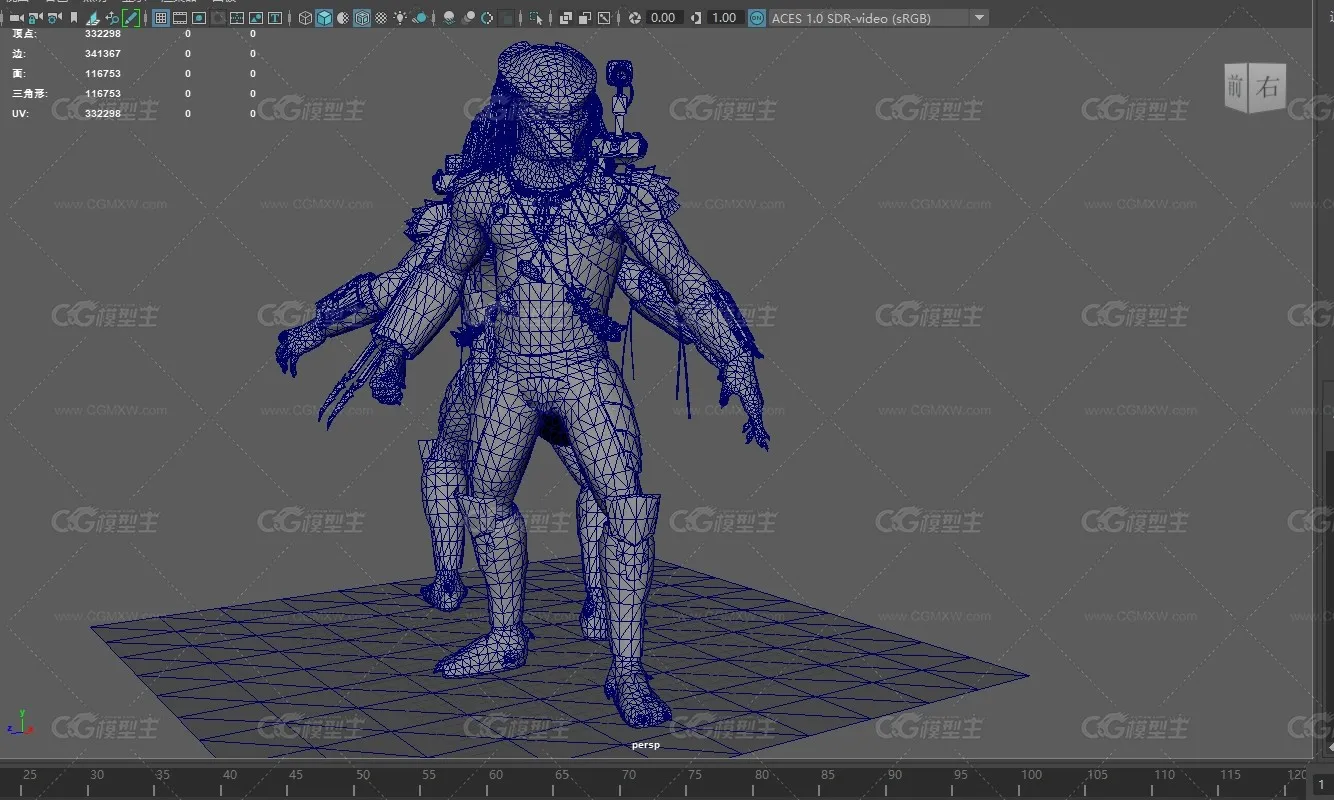Viewport: 1334px width, 800px height.
Task: Click the Image Plane icon
Action: point(92,18)
